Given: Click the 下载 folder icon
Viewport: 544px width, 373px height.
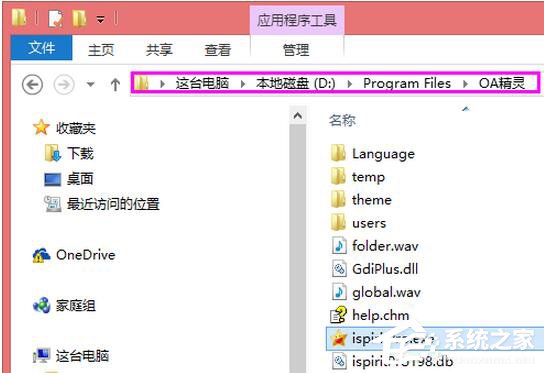Looking at the screenshot, I should [x=53, y=153].
